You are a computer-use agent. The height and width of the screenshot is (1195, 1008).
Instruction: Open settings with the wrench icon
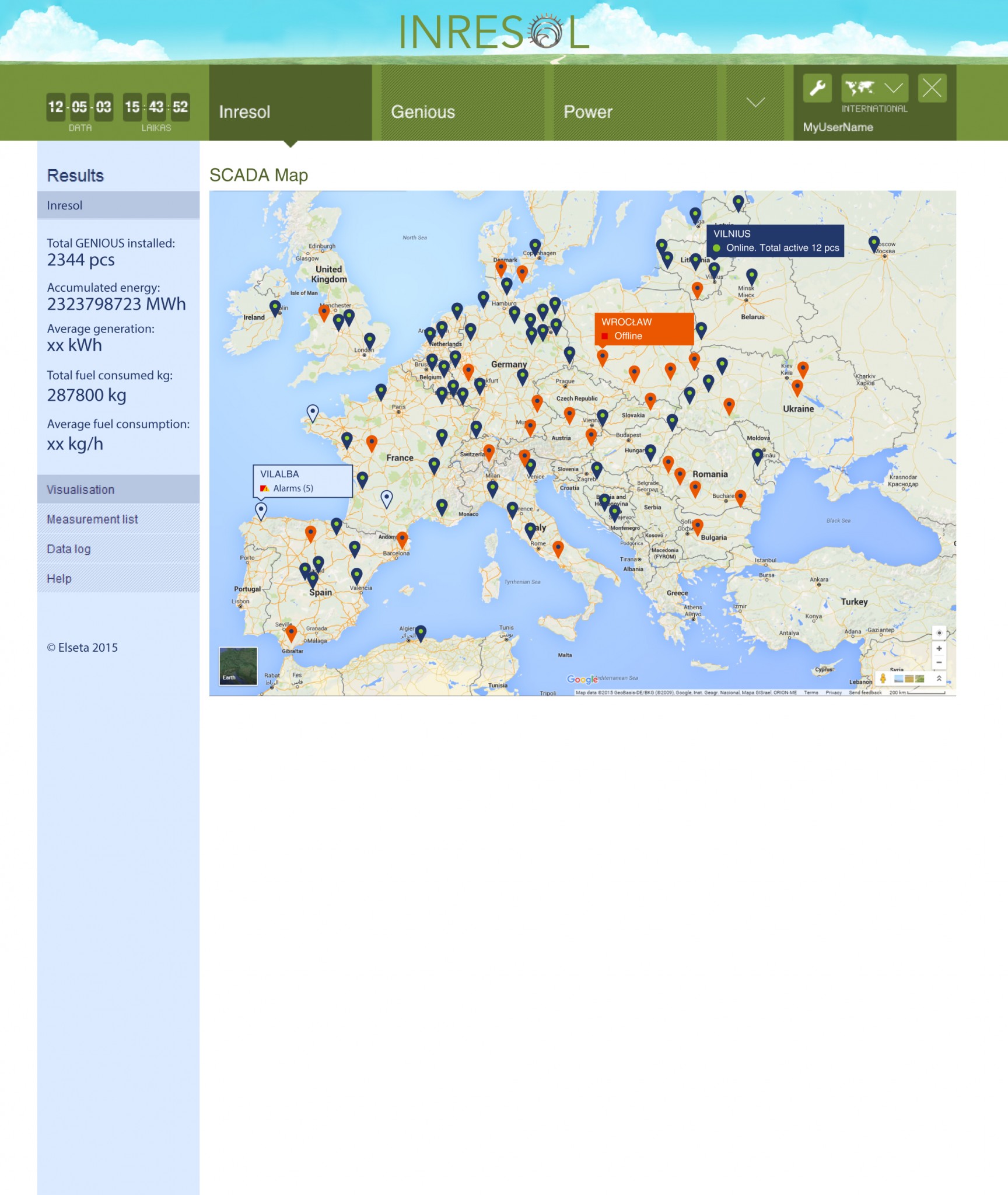(817, 88)
